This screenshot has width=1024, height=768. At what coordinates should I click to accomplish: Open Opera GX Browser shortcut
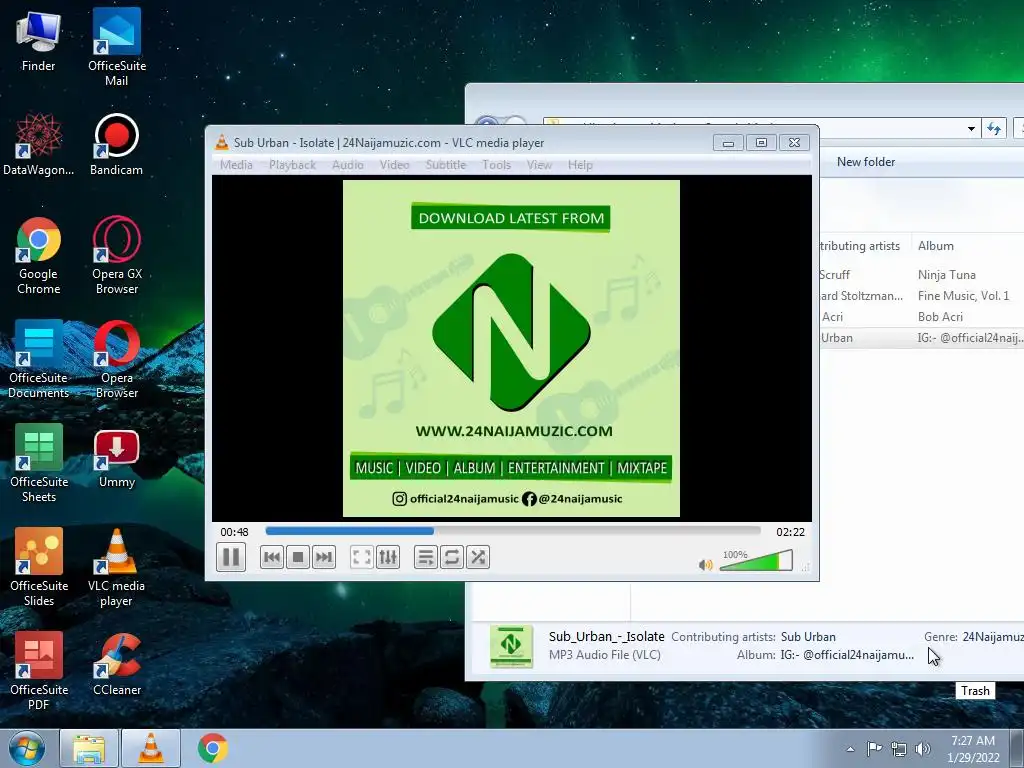[117, 255]
